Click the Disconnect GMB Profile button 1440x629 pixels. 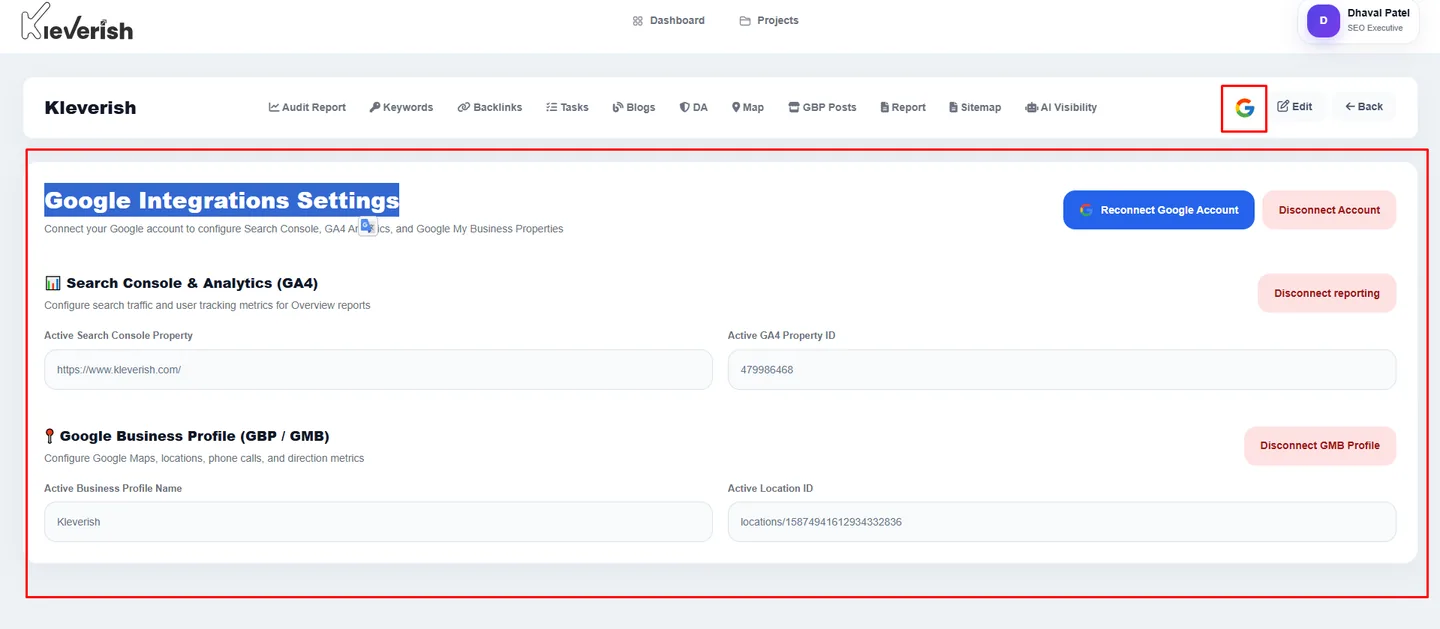tap(1320, 446)
